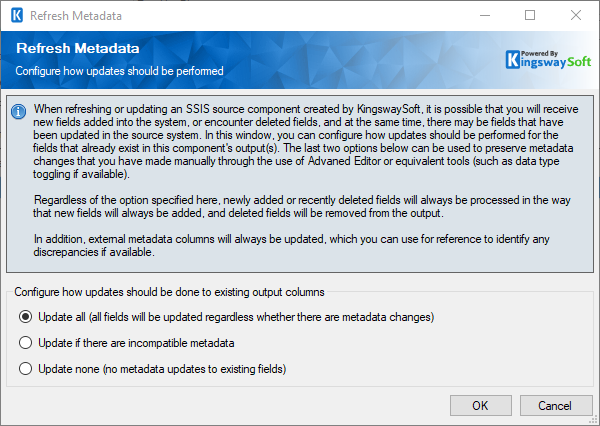Screen dimensions: 600x426
Task: Click the Cancel button
Action: pos(556,405)
